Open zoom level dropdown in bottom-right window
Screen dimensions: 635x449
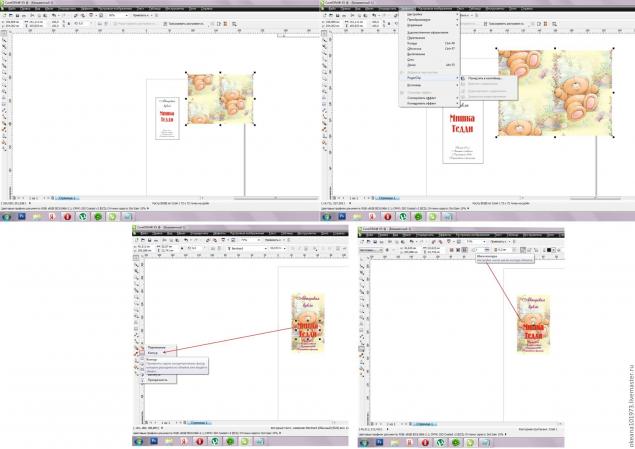[484, 241]
